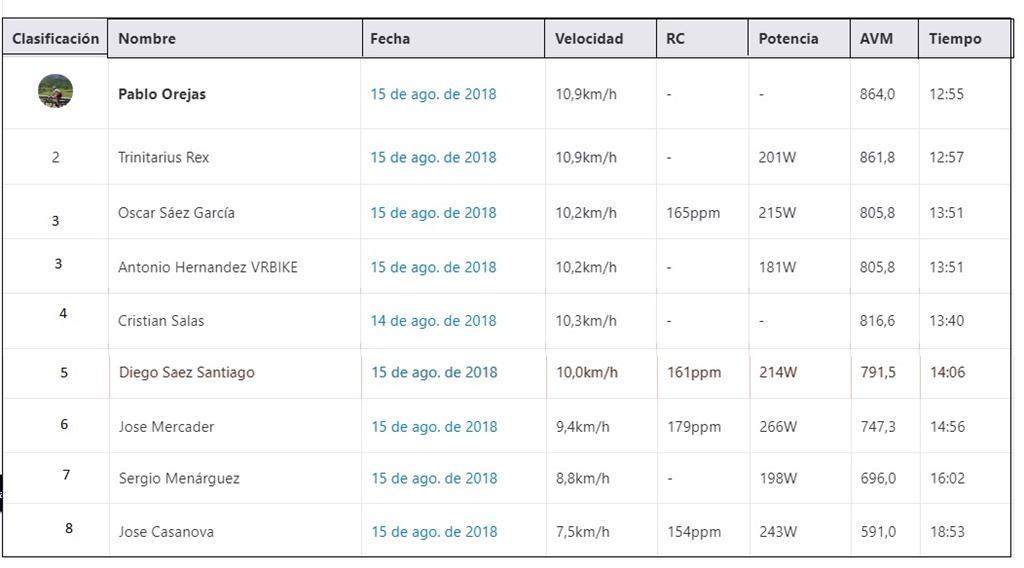Click the Potencia column header
The image size is (1024, 568).
pyautogui.click(x=799, y=39)
